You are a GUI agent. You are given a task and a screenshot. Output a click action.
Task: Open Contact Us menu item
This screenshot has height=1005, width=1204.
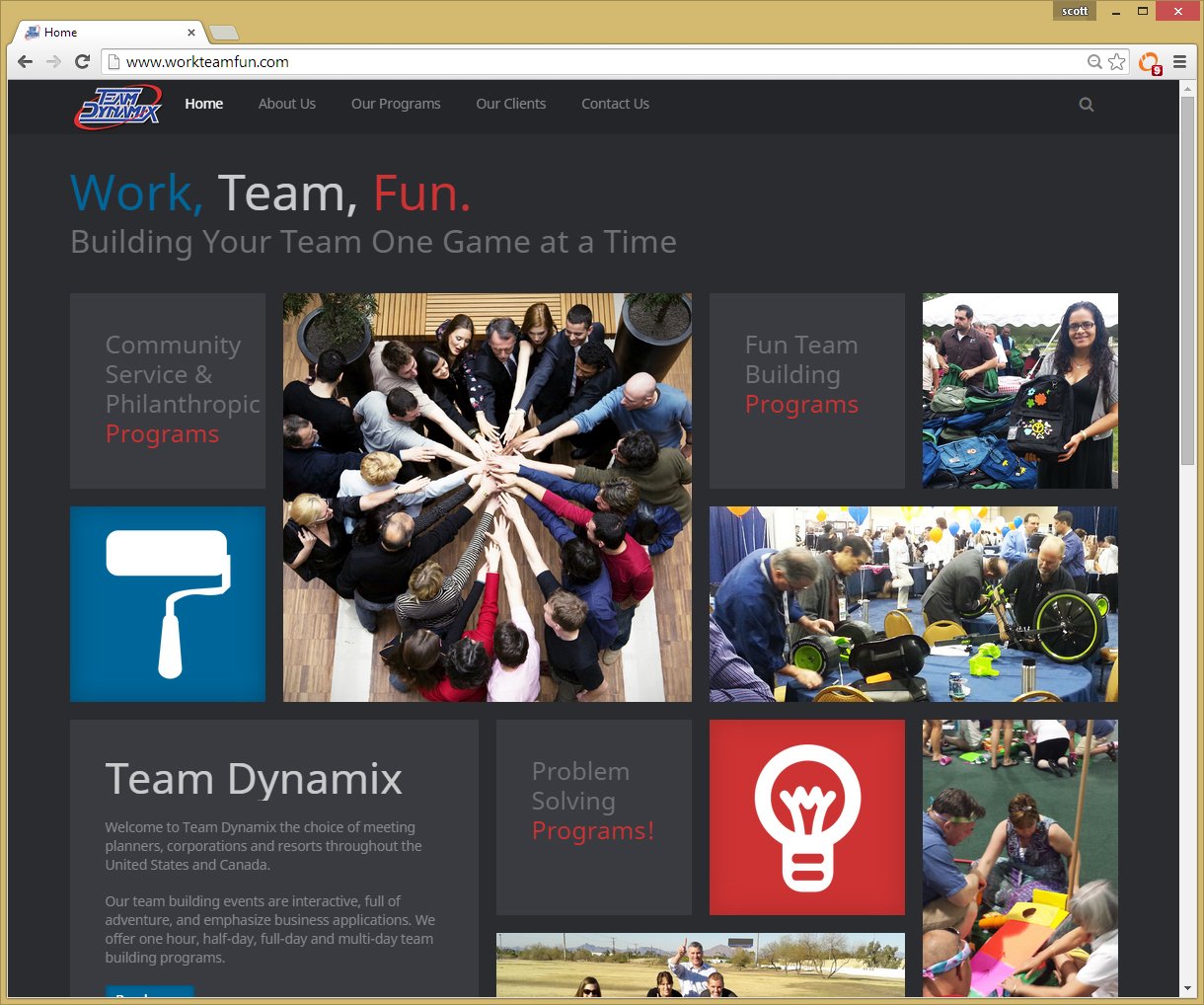click(615, 104)
